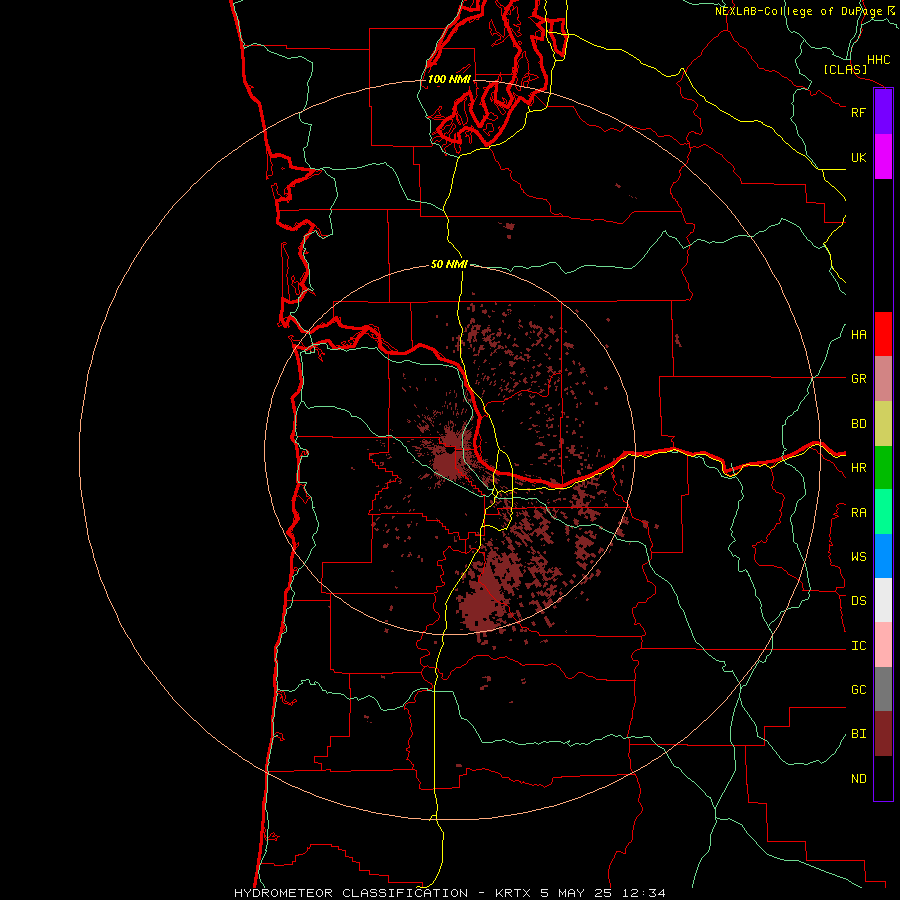Viewport: 900px width, 900px height.
Task: Click the BI legend label
Action: (858, 734)
